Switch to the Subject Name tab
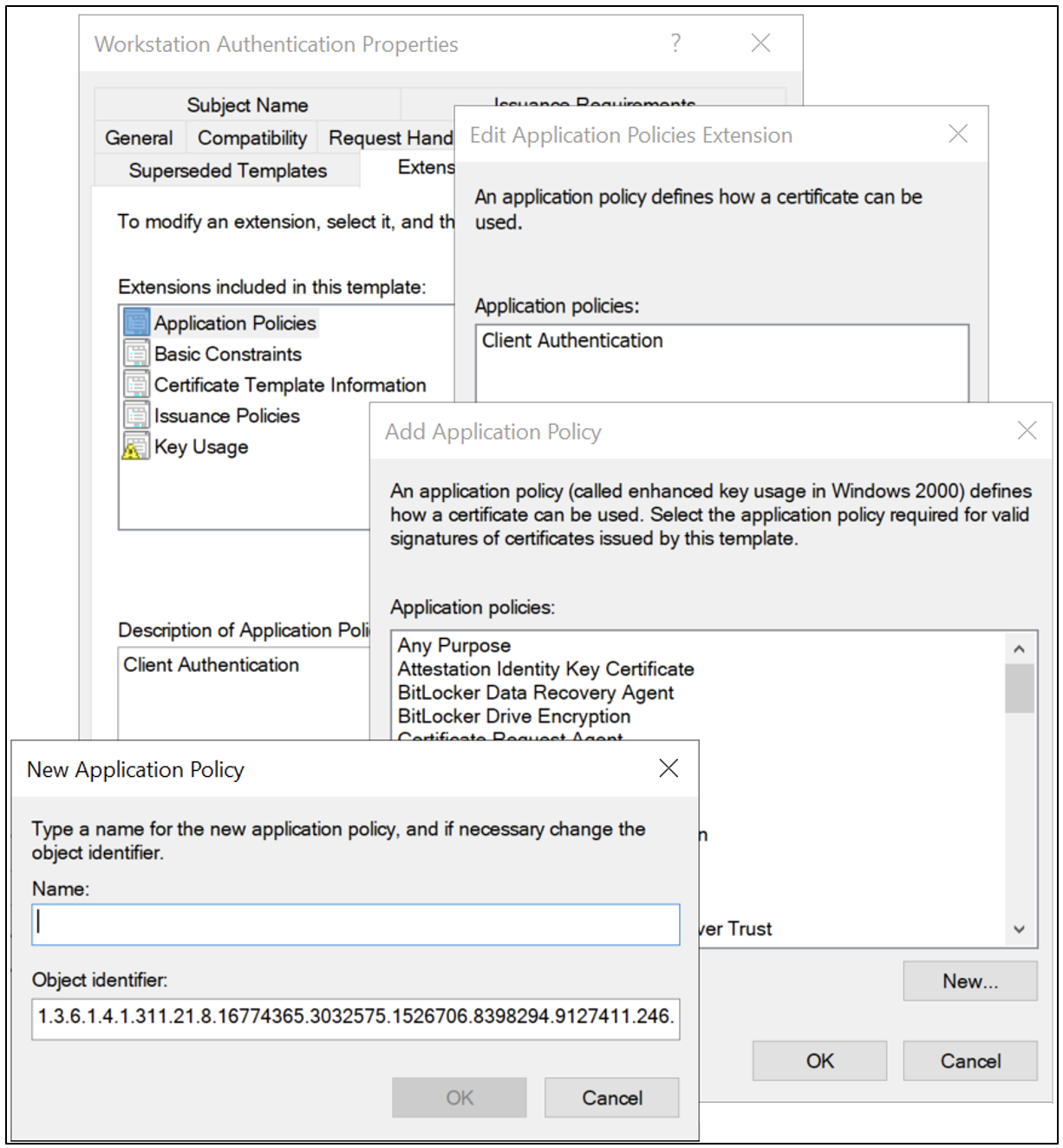The height and width of the screenshot is (1148, 1063). 247,104
